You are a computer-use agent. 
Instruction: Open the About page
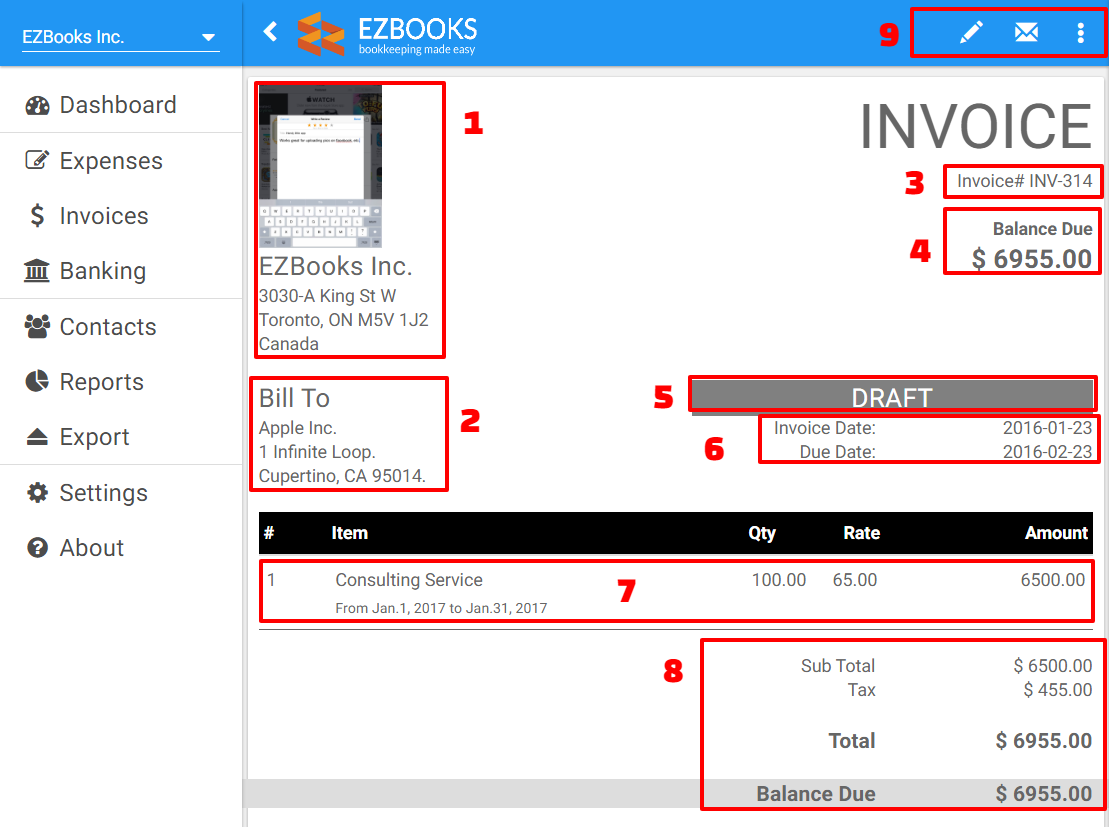click(121, 548)
